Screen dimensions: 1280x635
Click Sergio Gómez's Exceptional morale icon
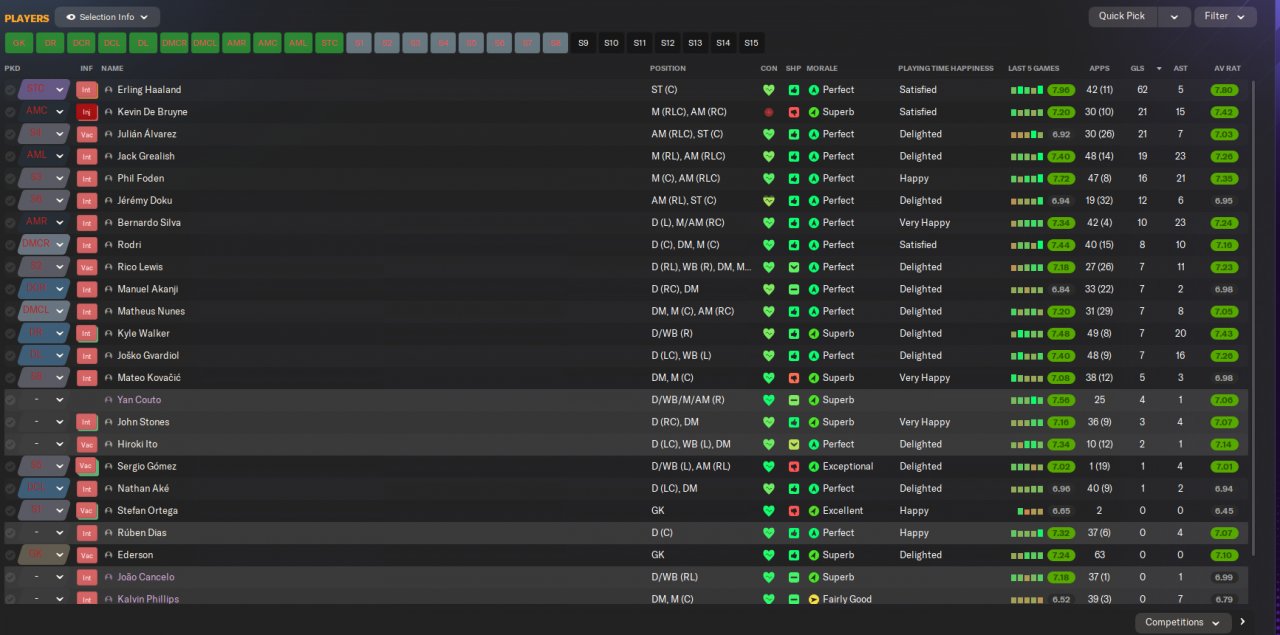coord(814,466)
